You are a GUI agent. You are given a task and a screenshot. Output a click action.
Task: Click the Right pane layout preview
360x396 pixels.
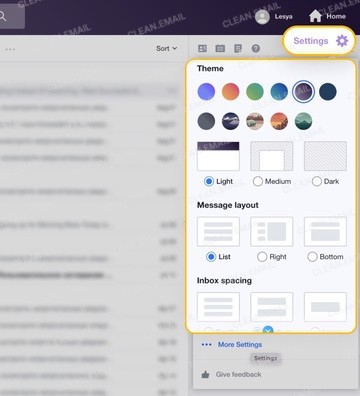(x=272, y=232)
